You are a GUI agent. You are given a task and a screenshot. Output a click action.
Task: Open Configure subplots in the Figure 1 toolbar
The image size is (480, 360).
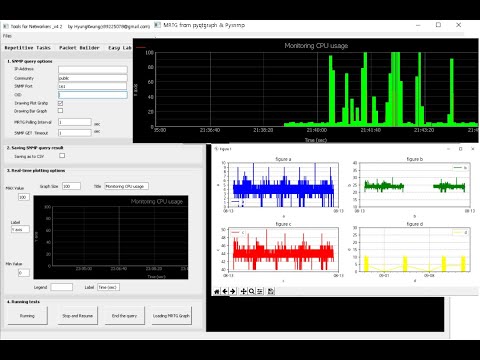tap(260, 291)
